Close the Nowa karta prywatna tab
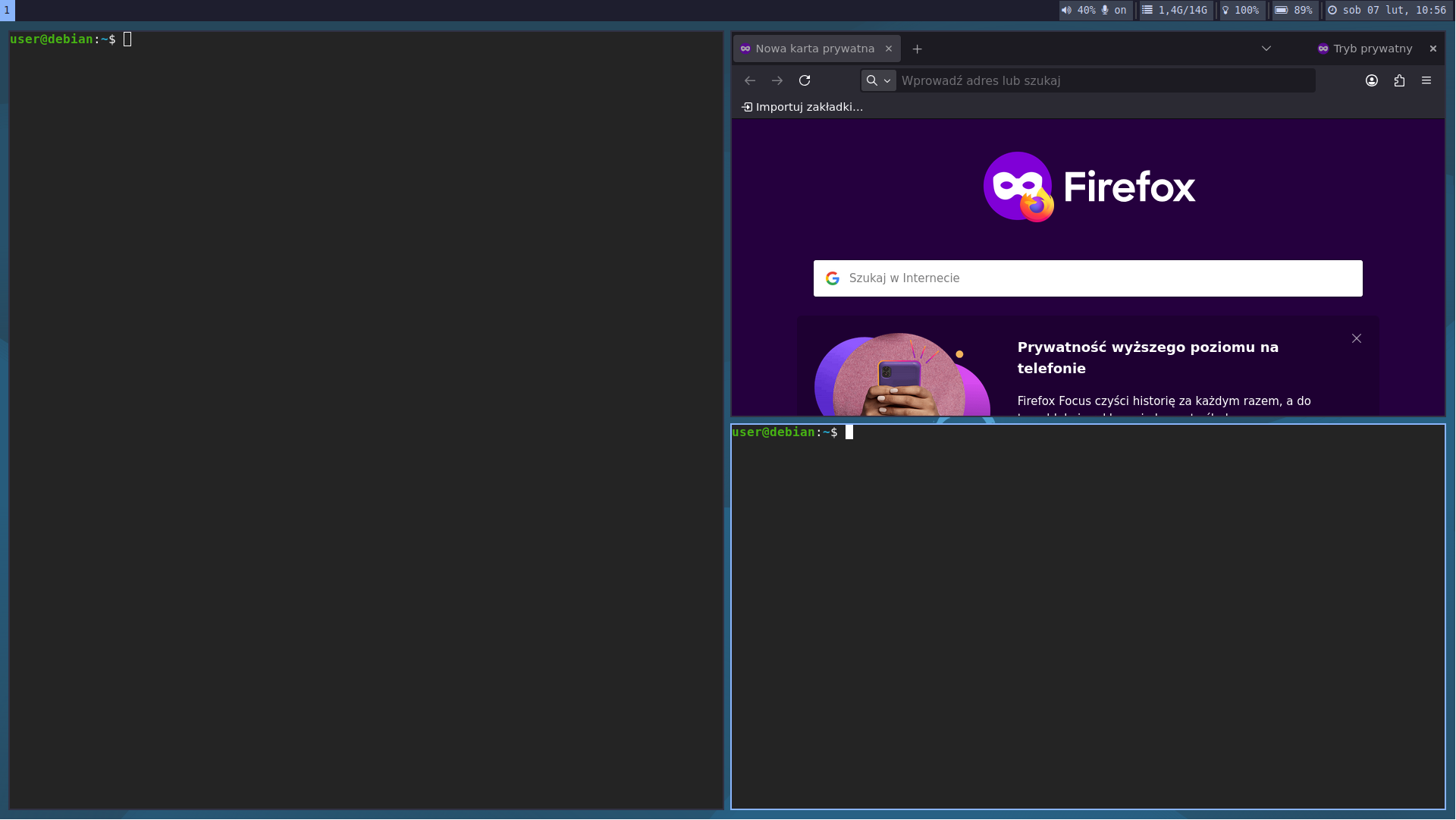1456x820 pixels. 889,49
